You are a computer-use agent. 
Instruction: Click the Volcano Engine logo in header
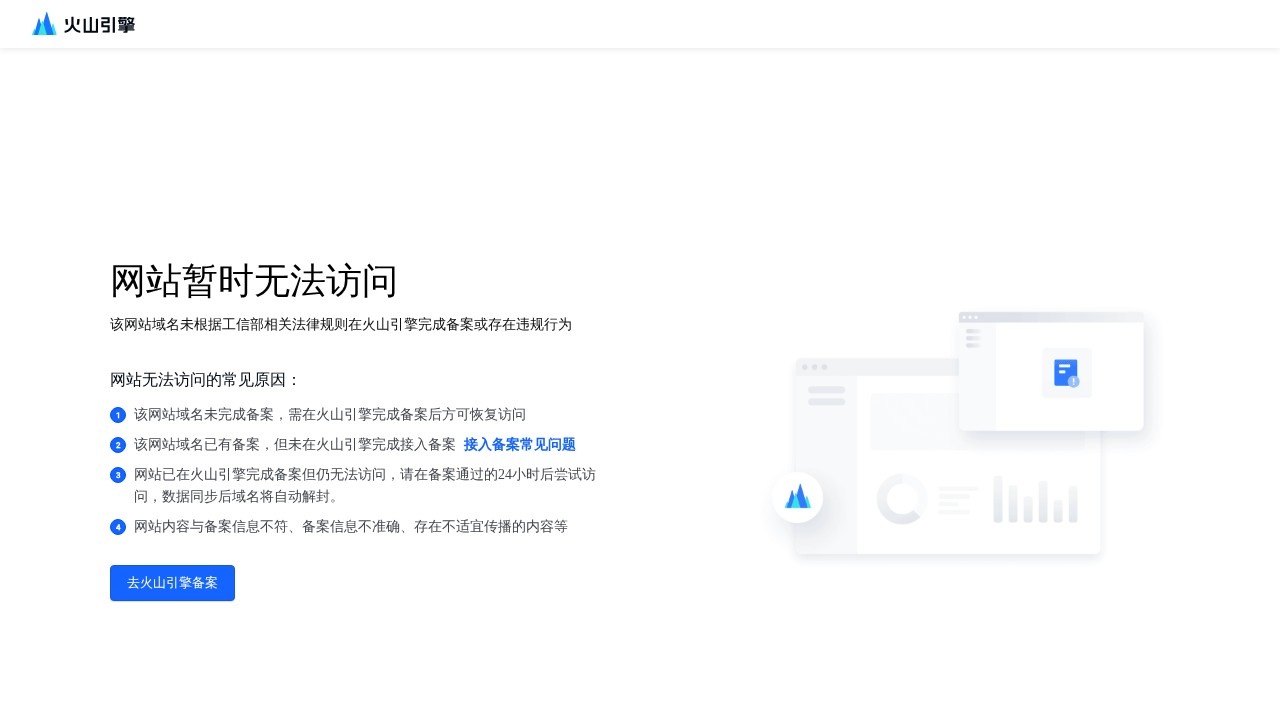click(x=44, y=24)
